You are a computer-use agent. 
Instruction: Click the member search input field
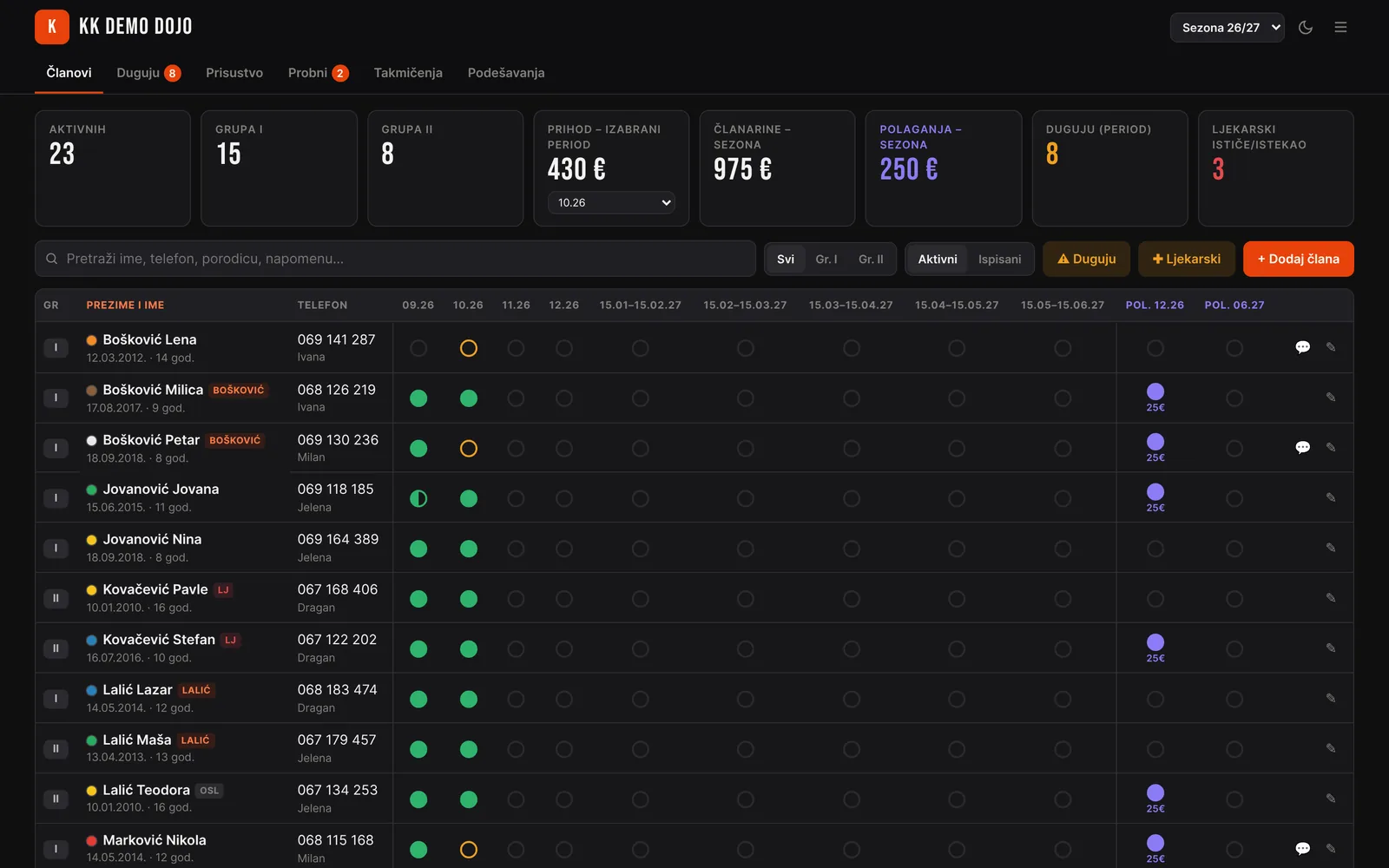pos(395,259)
